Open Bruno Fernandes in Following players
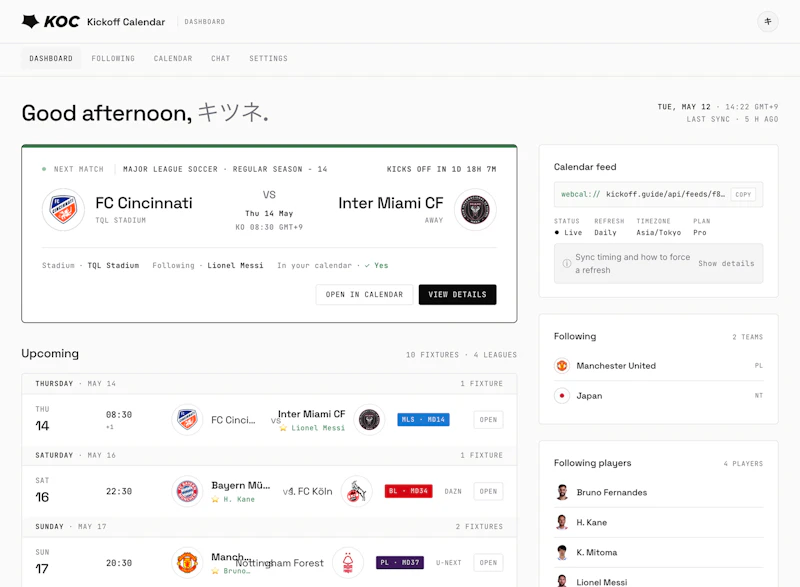Viewport: 800px width, 587px height. click(659, 492)
